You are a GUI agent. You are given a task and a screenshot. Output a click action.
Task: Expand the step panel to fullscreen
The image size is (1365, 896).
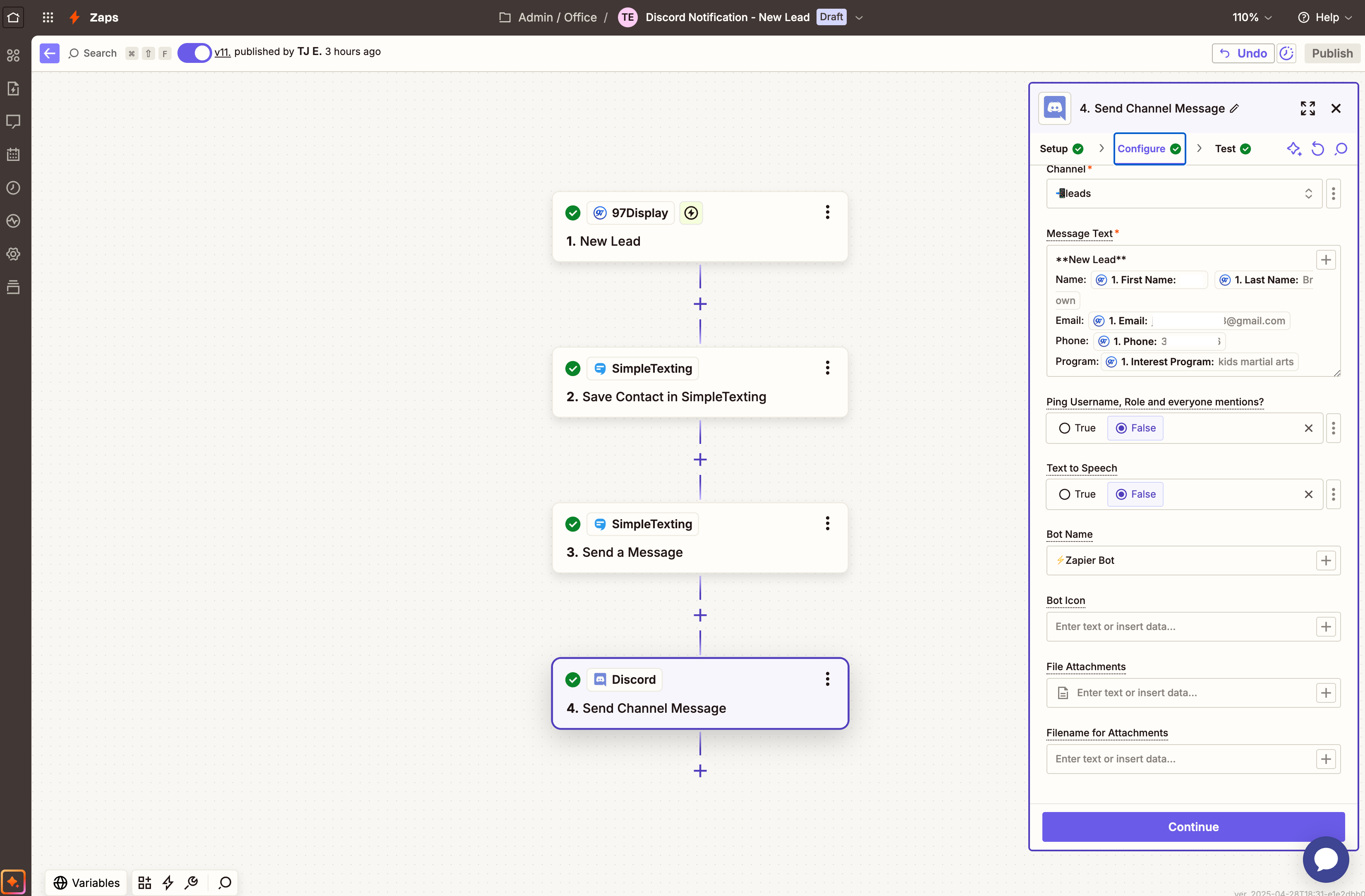[x=1308, y=108]
